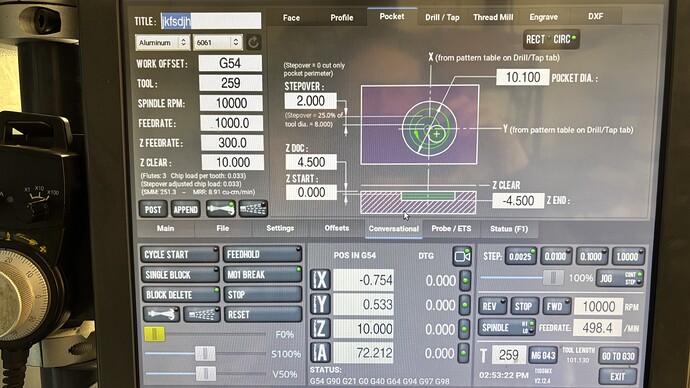Toggle BLOCK DELETE option
Viewport: 690px width, 388px height.
180,294
